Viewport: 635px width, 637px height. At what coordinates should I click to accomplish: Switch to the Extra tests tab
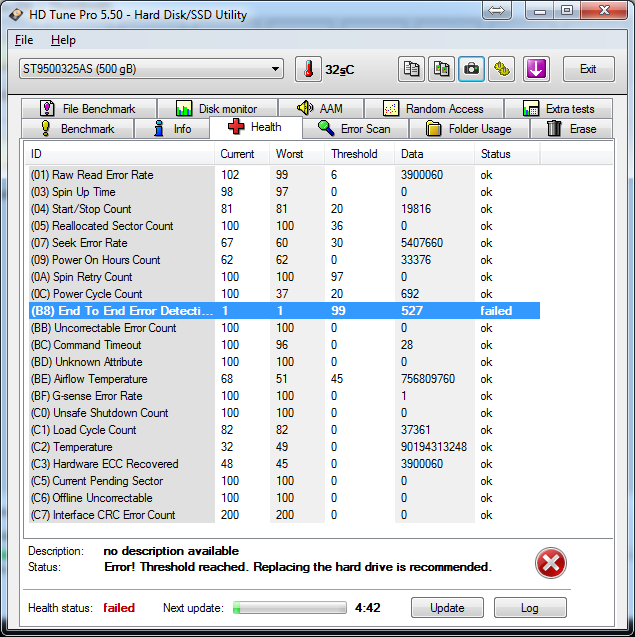pos(558,108)
